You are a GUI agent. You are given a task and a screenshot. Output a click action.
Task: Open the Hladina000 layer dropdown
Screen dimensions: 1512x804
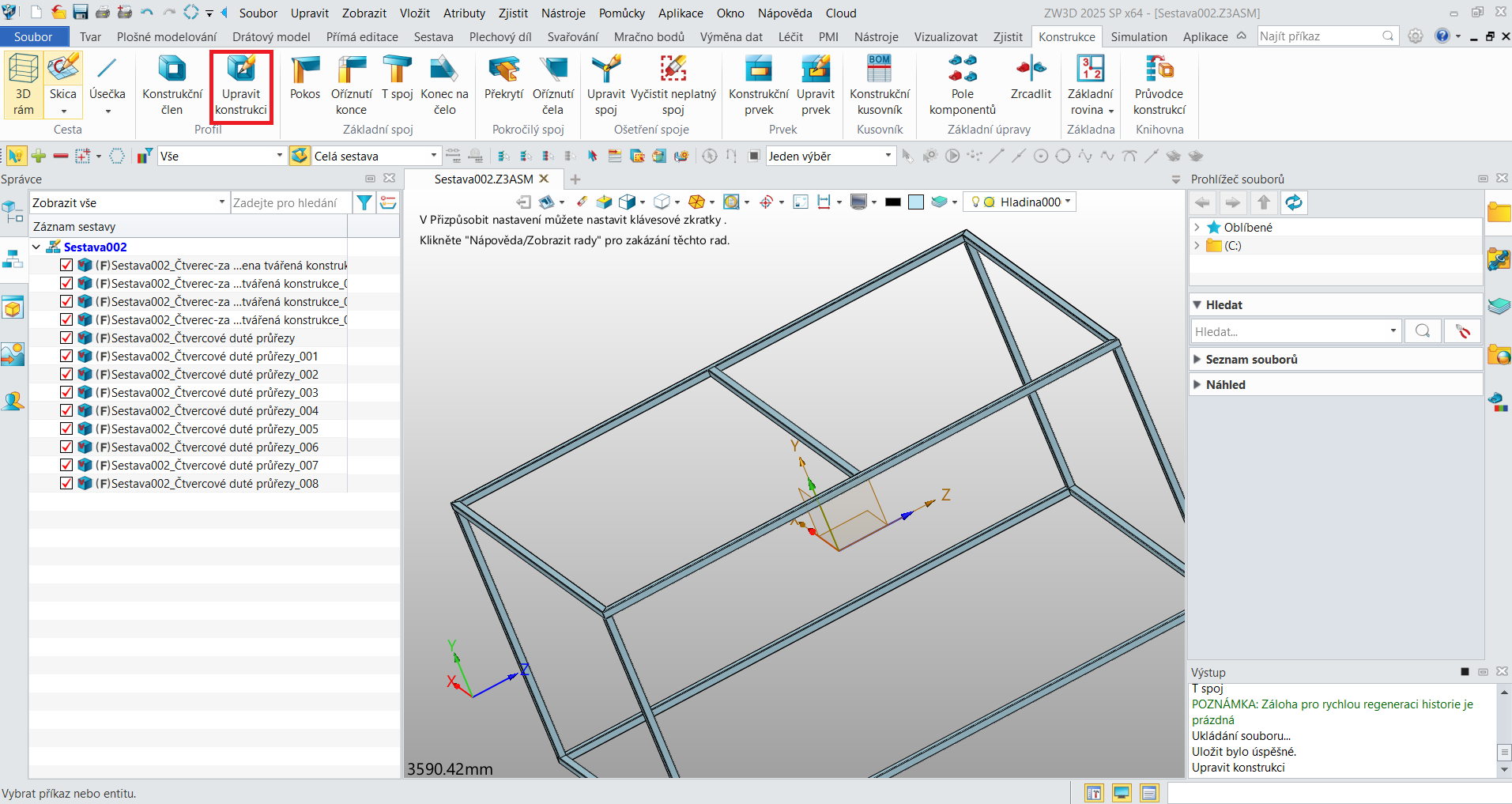click(1020, 202)
